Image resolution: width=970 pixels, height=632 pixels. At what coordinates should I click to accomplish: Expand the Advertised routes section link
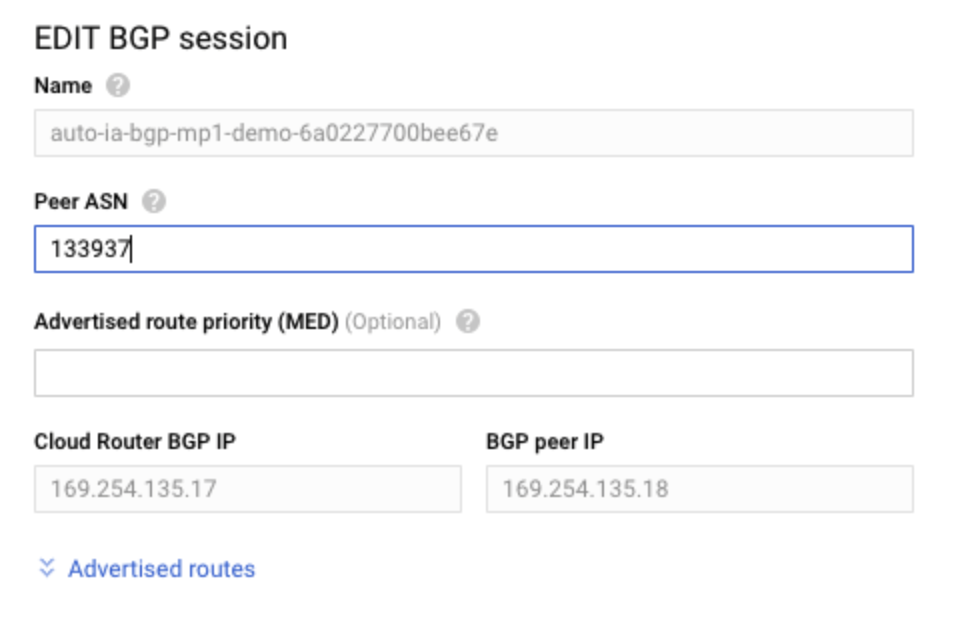[x=161, y=569]
